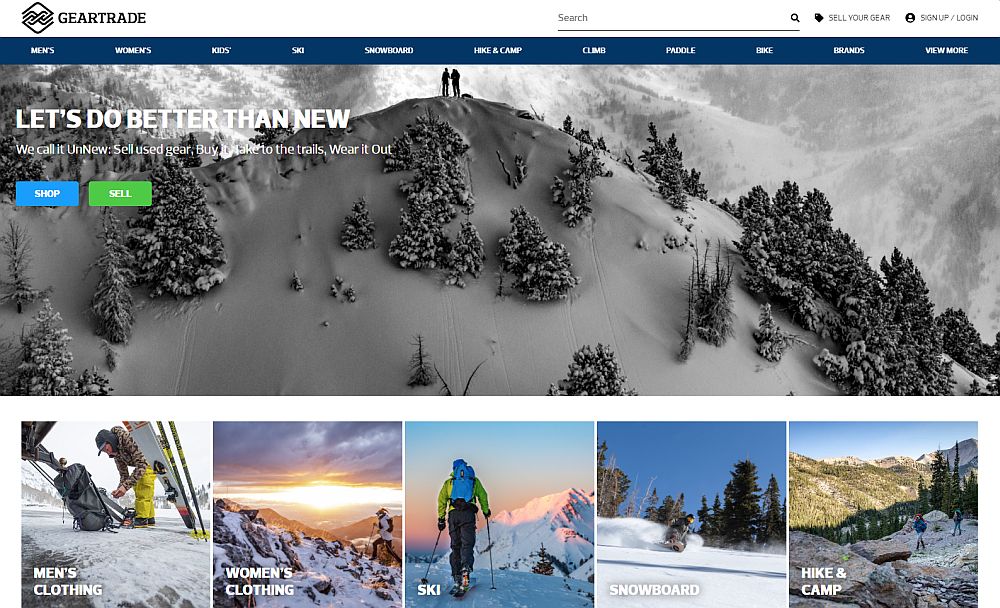Open the Women's Clothing category tile
Viewport: 1000px width, 608px height.
click(307, 514)
